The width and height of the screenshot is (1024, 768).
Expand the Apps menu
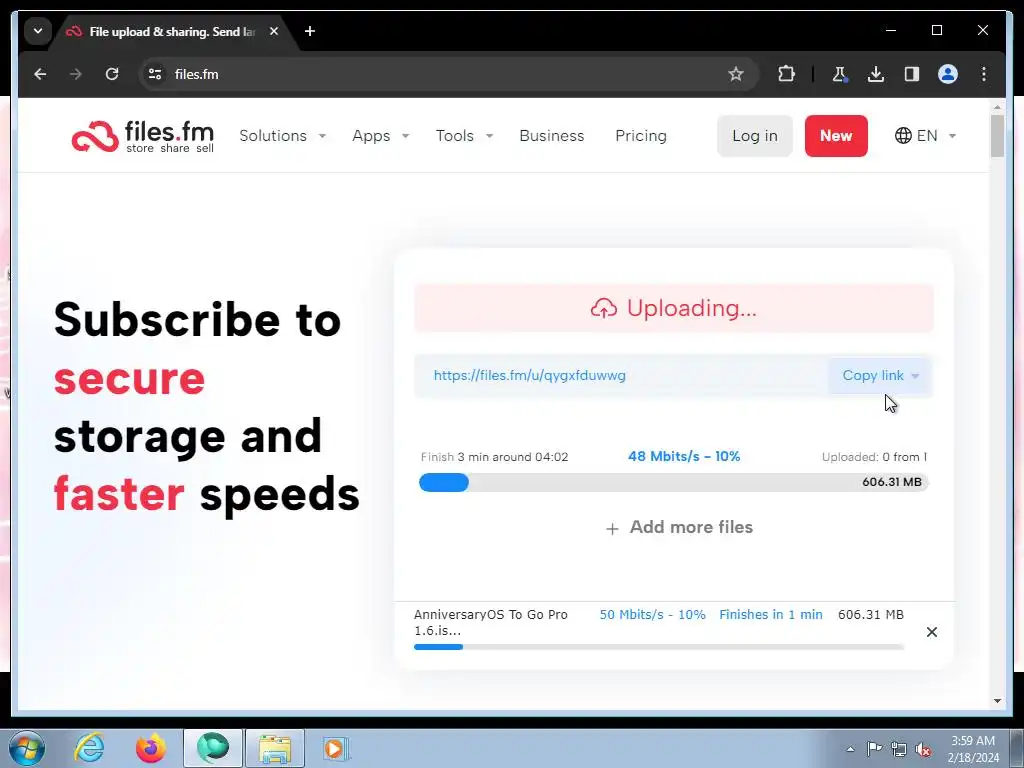point(381,136)
